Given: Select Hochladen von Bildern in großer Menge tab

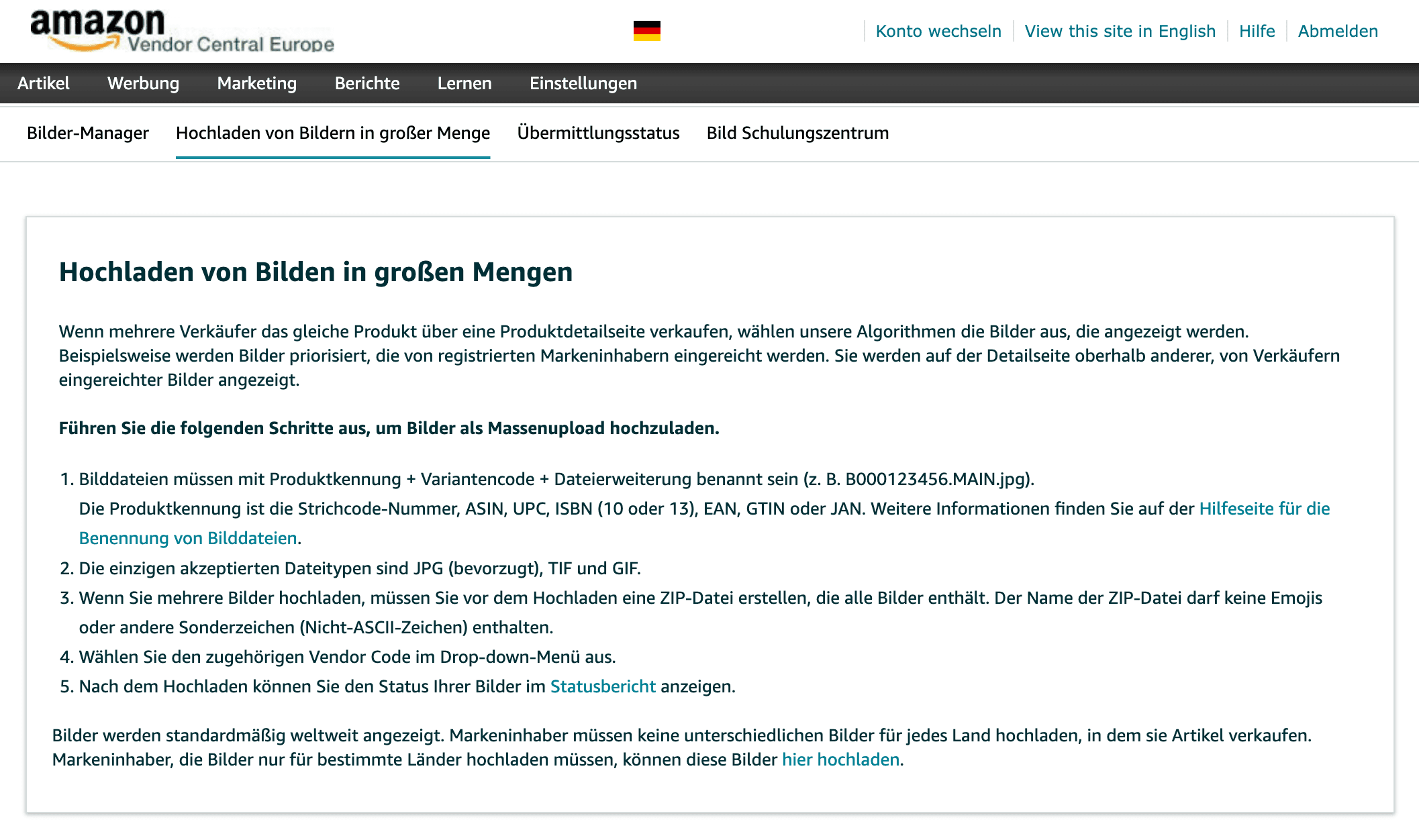Looking at the screenshot, I should 333,133.
